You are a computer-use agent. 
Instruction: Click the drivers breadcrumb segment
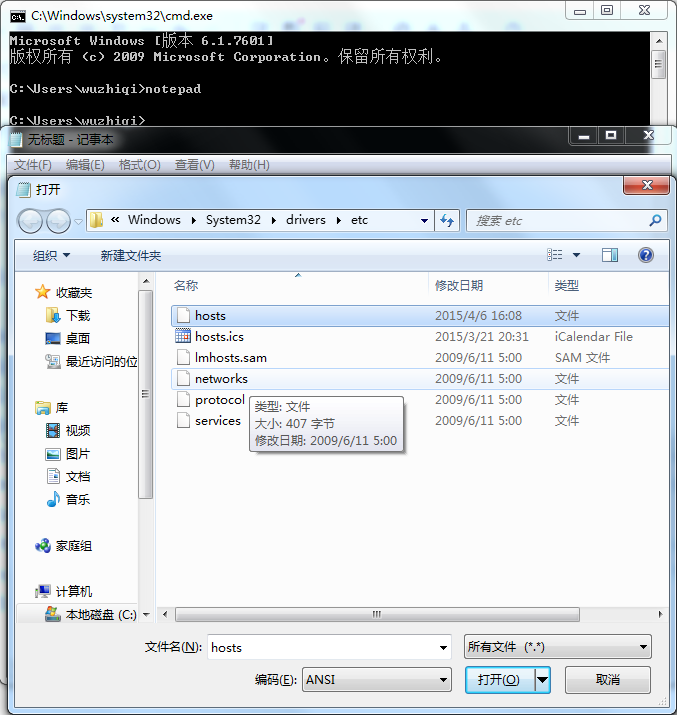coord(306,220)
